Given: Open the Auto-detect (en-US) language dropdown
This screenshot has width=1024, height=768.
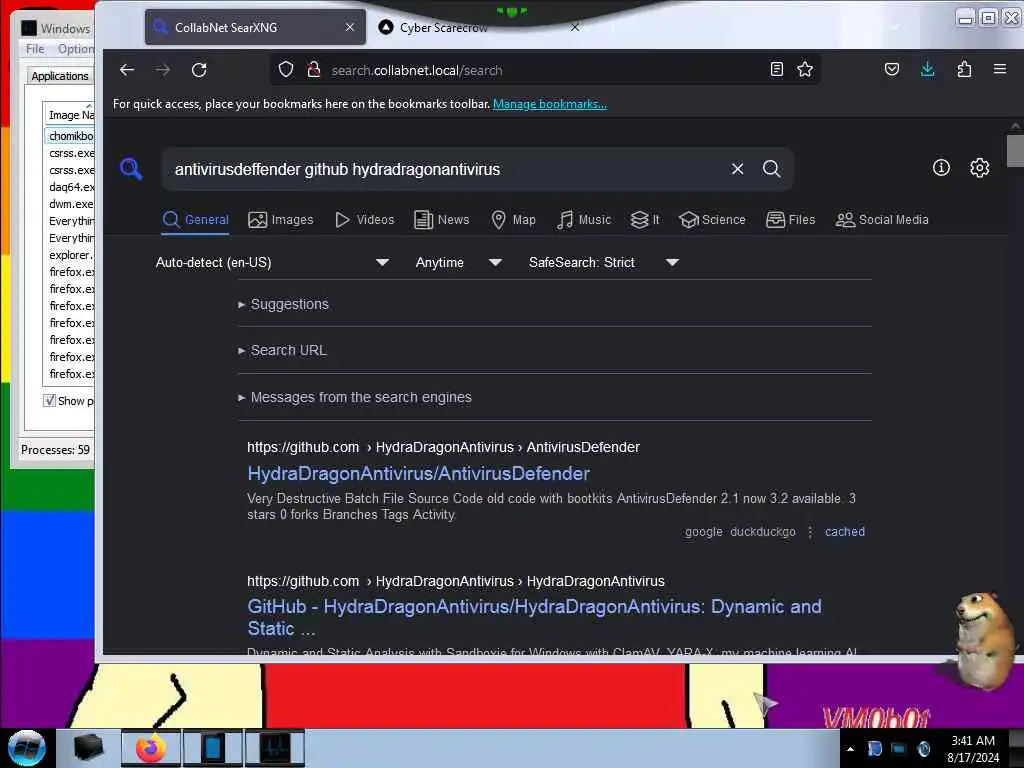Looking at the screenshot, I should 272,263.
